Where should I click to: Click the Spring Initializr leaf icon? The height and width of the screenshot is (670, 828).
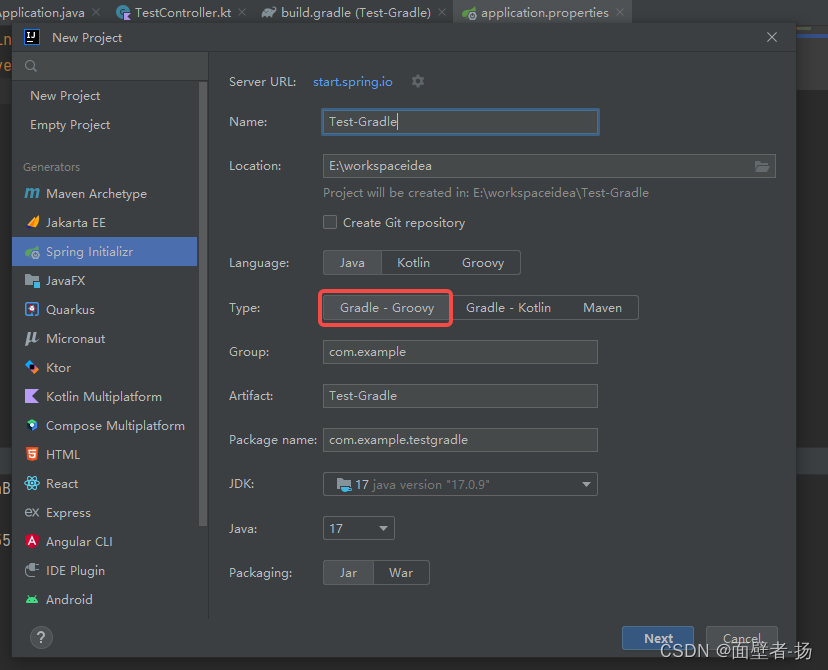point(32,252)
